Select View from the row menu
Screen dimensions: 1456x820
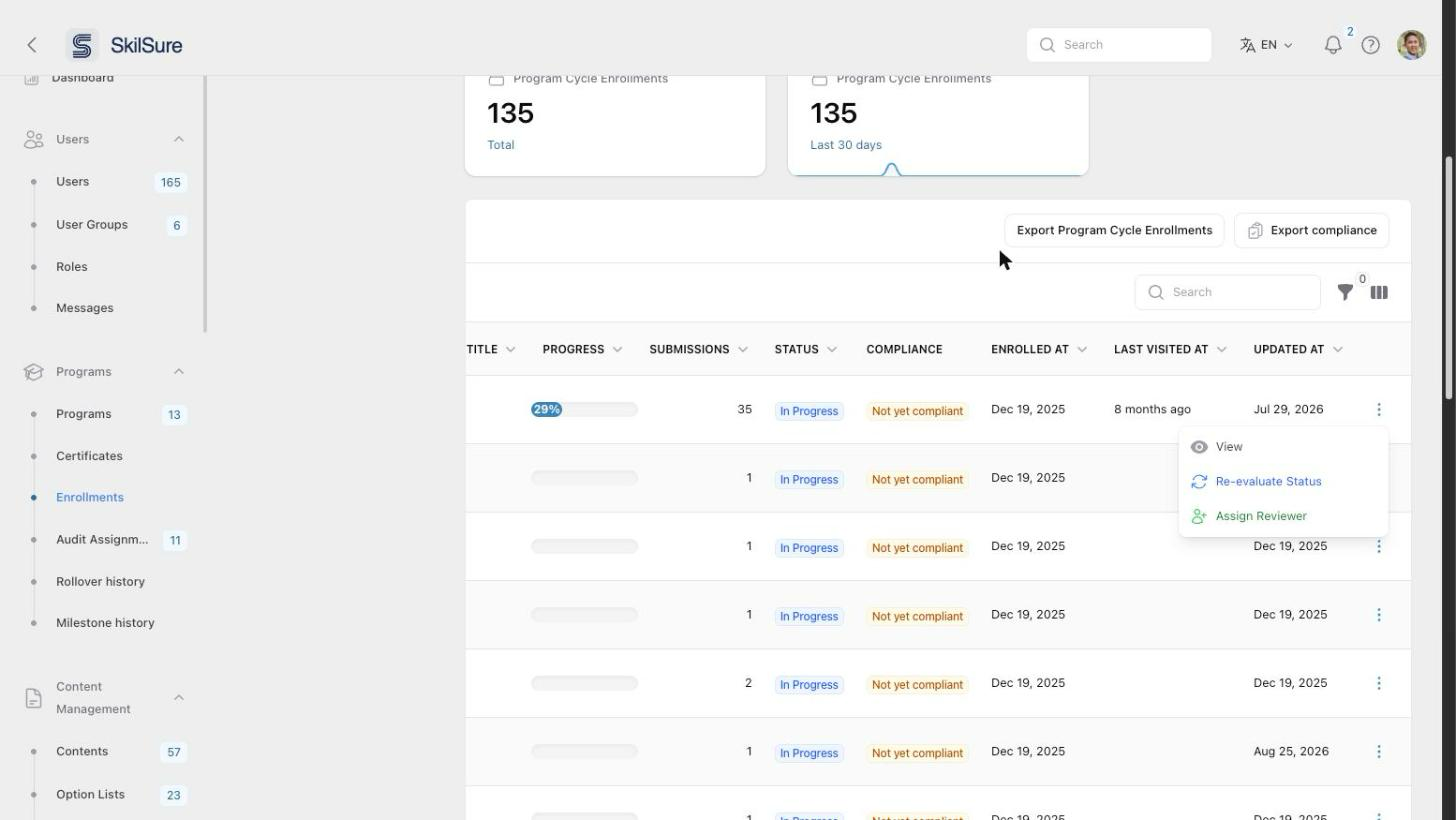(1283, 447)
